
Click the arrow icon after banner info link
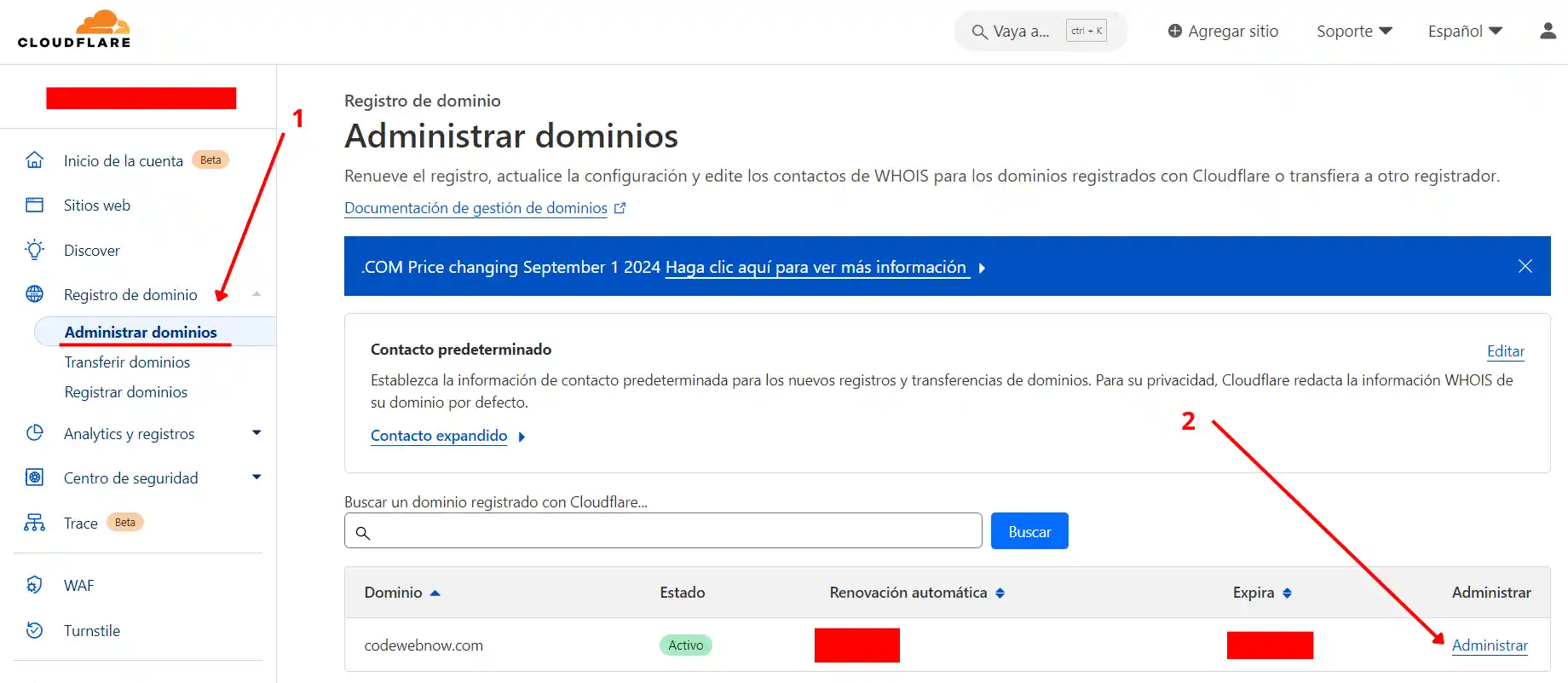[x=982, y=268]
